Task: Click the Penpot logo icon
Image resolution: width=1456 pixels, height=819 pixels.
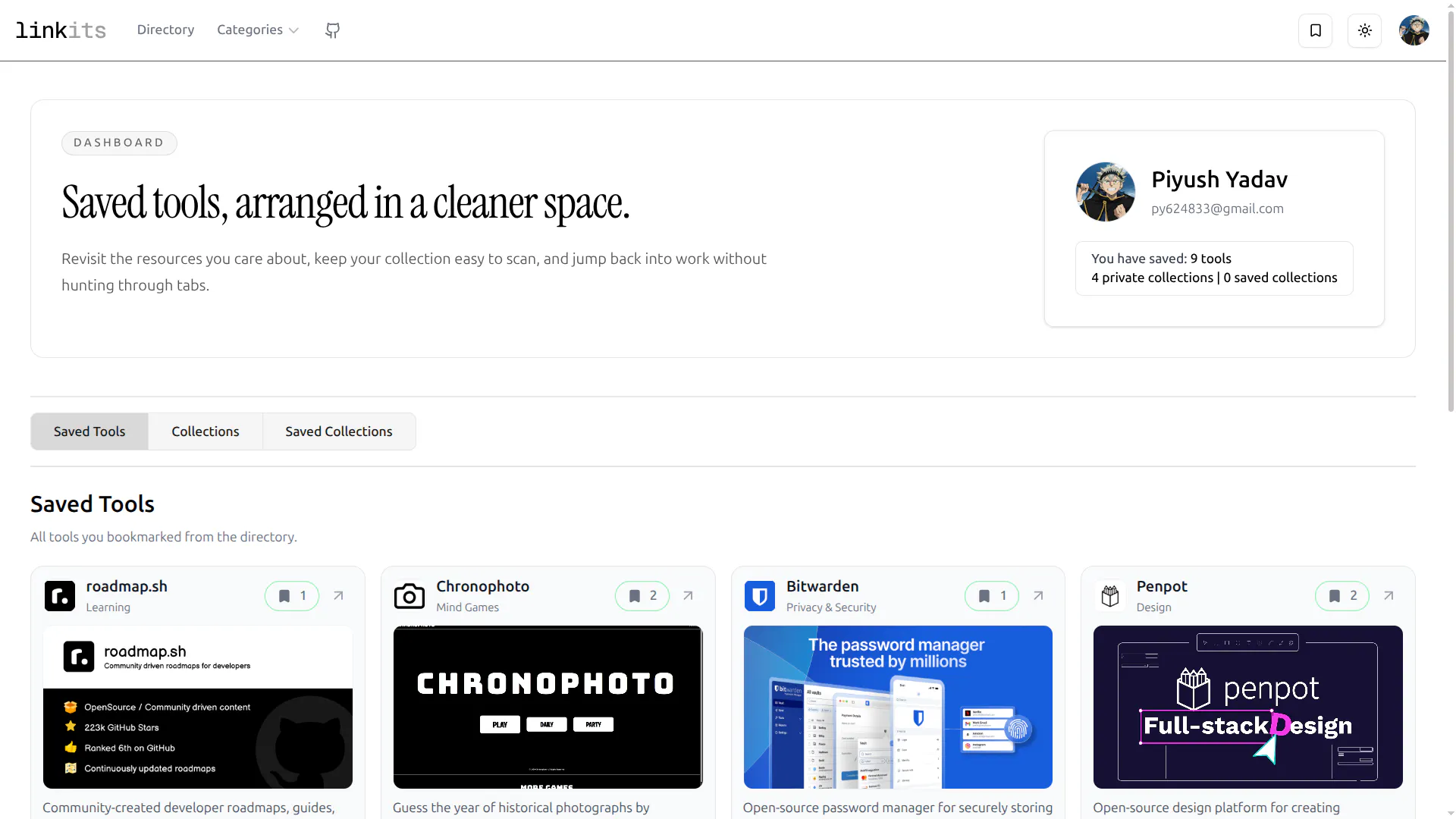Action: (x=1110, y=596)
